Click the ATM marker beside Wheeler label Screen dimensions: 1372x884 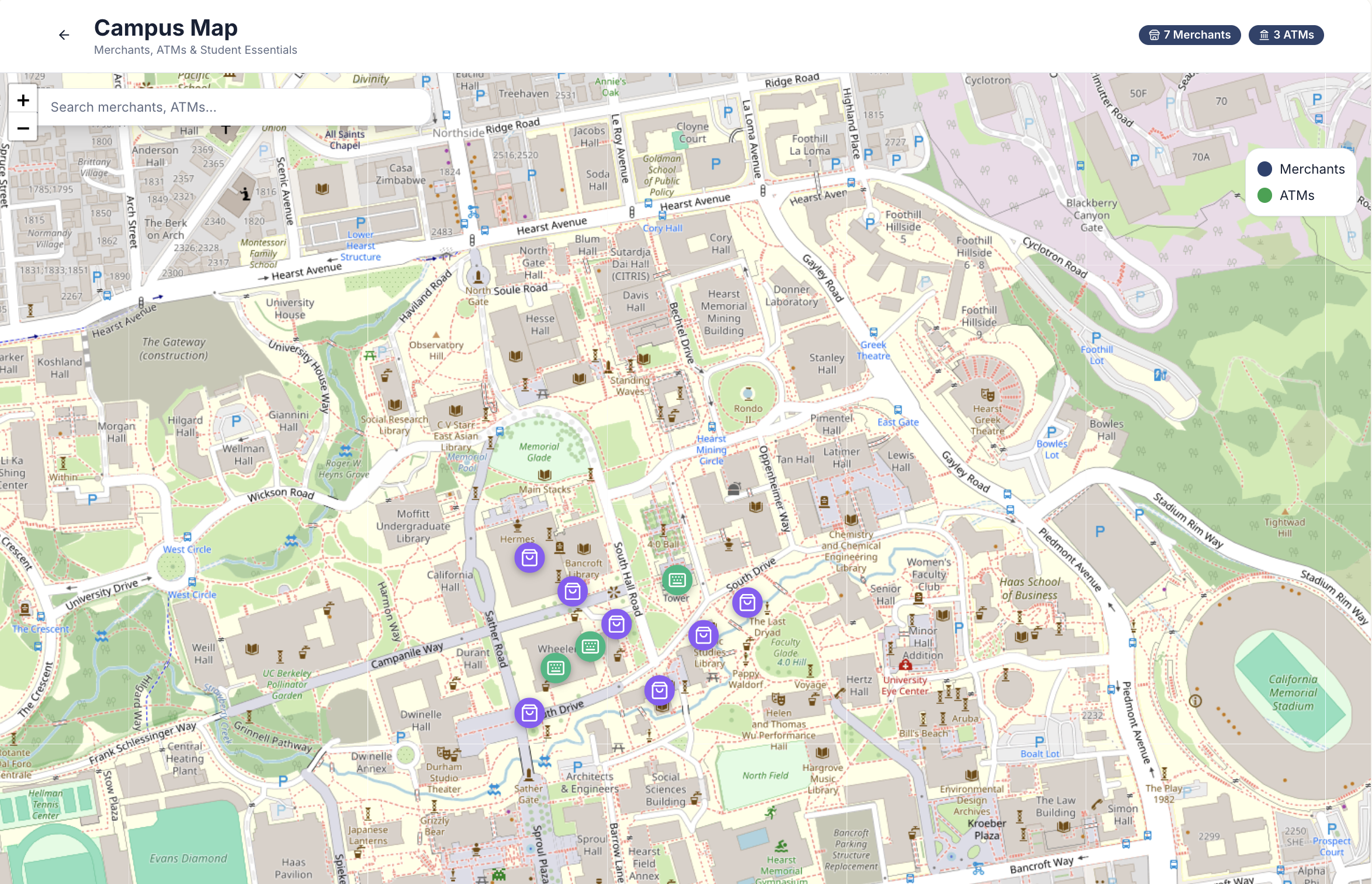590,646
